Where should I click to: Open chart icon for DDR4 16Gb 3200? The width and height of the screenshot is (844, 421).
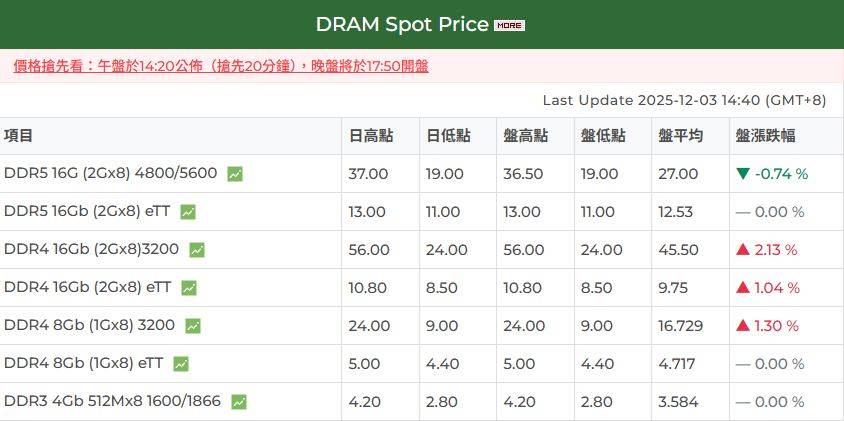(197, 250)
